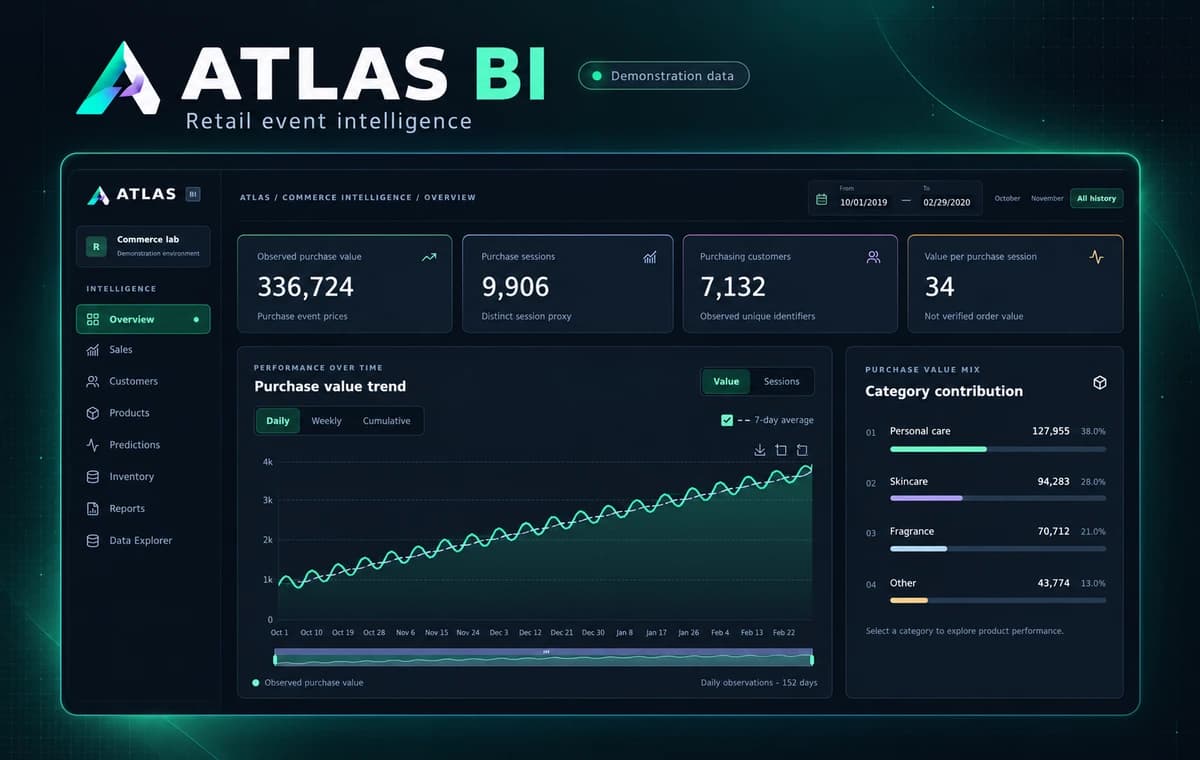Viewport: 1200px width, 760px height.
Task: Click the 336,724 purchase value figure
Action: (305, 287)
